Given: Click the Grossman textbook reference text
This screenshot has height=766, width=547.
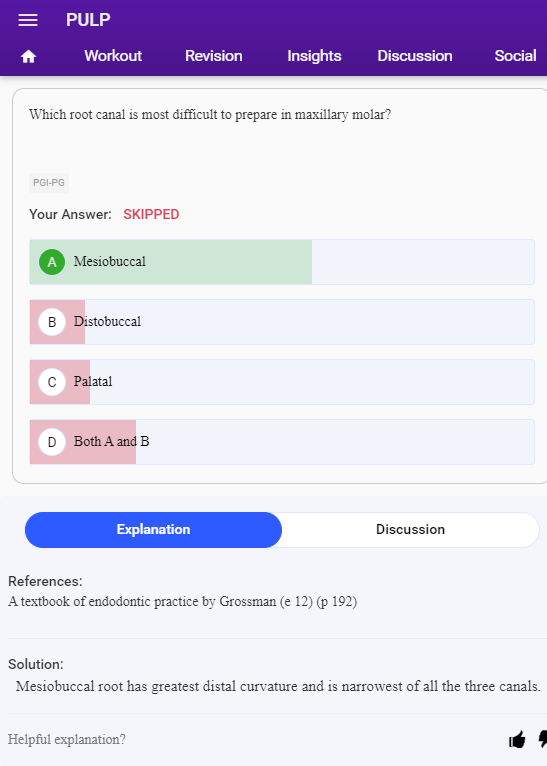Looking at the screenshot, I should [183, 601].
